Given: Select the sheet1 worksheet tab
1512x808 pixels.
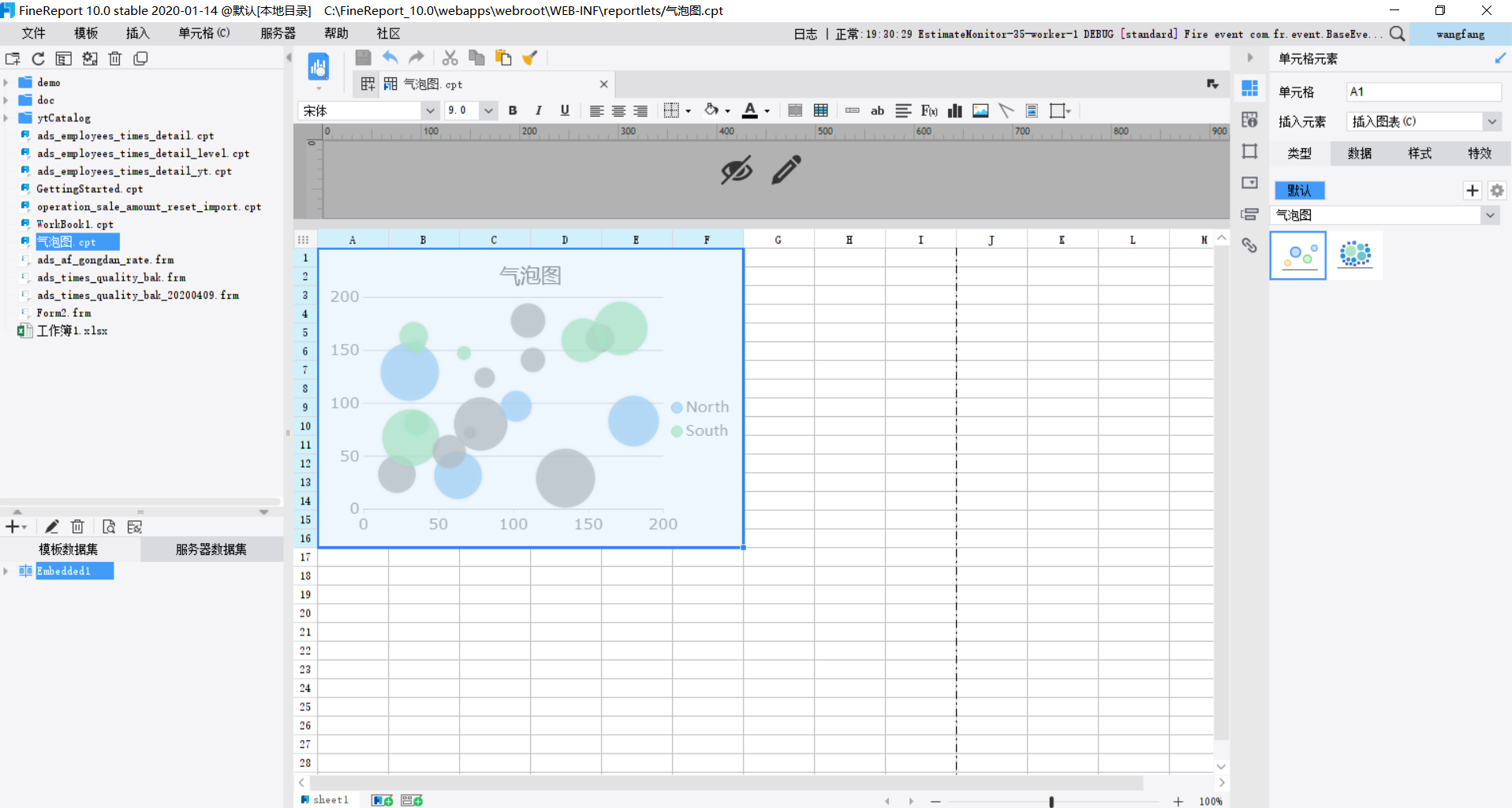Looking at the screenshot, I should point(325,800).
